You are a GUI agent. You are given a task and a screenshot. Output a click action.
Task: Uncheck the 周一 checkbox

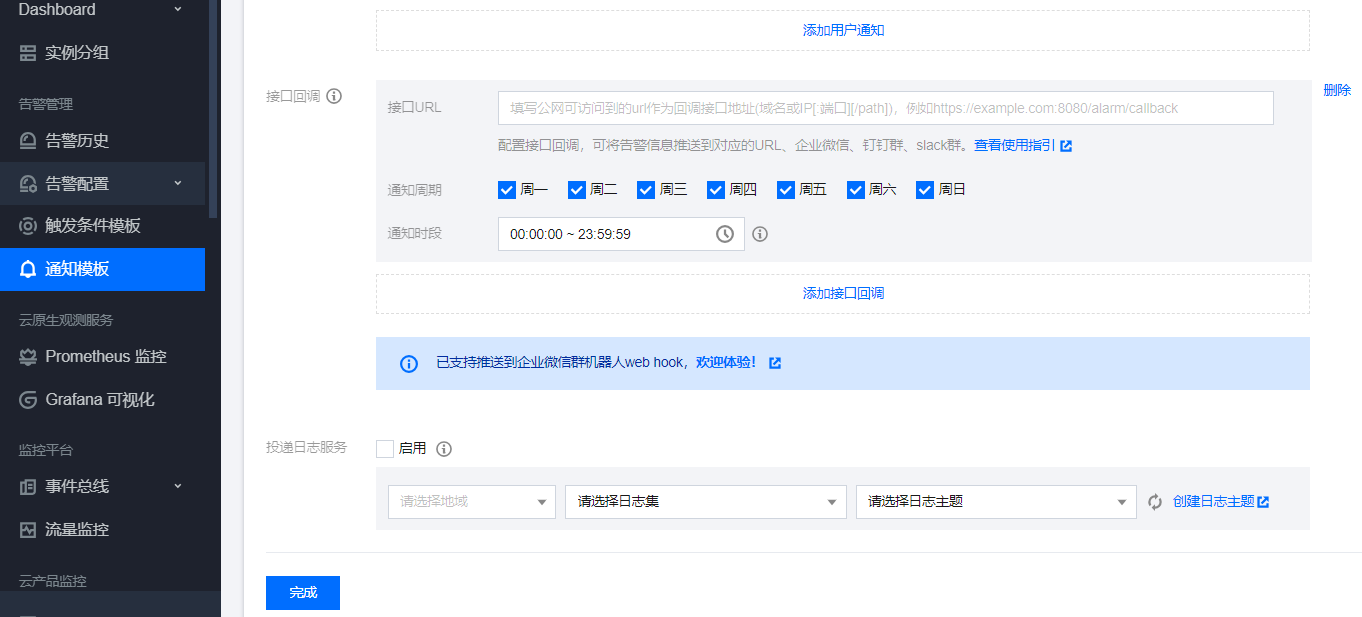coord(507,190)
